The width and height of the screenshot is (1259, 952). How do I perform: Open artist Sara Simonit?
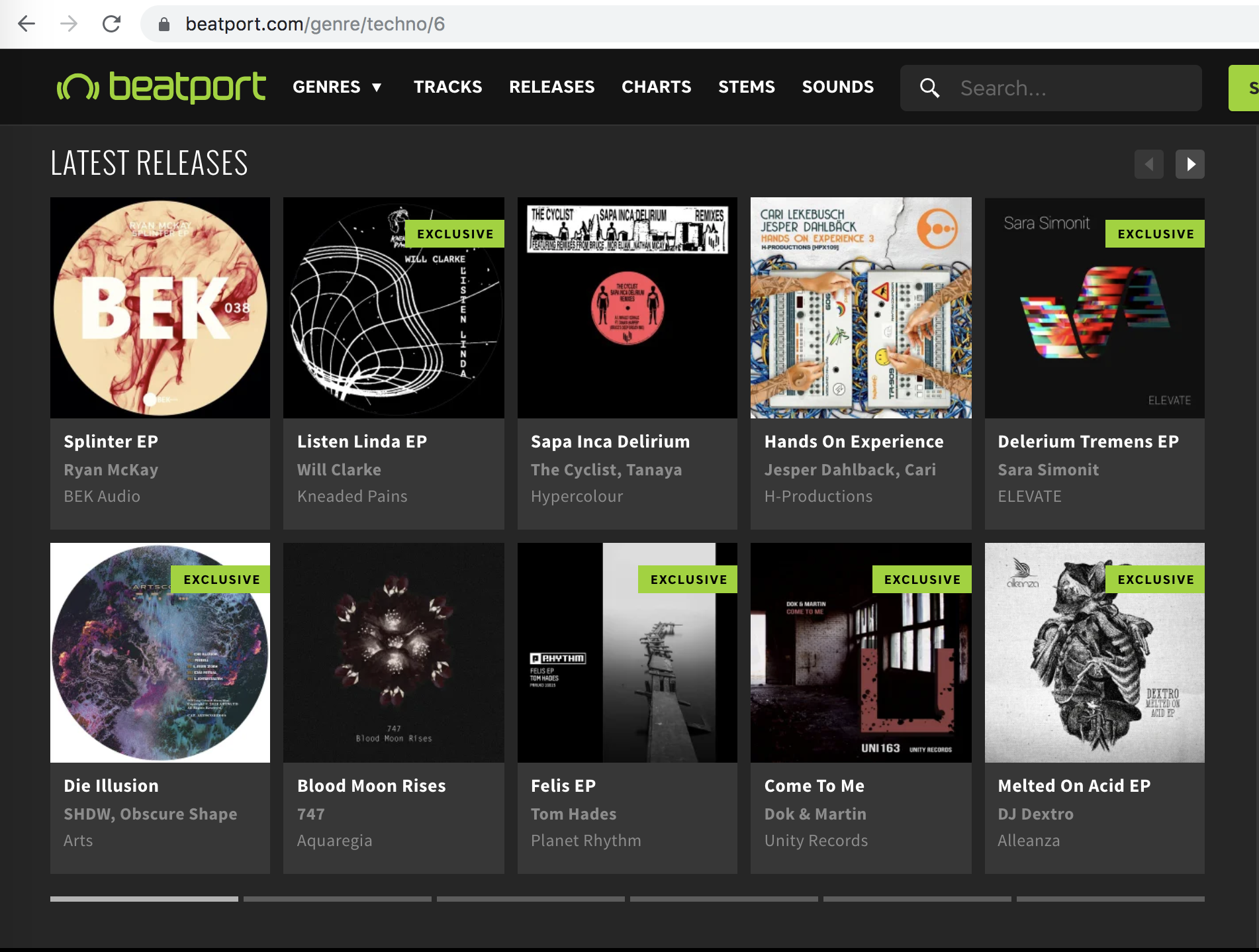click(1049, 470)
